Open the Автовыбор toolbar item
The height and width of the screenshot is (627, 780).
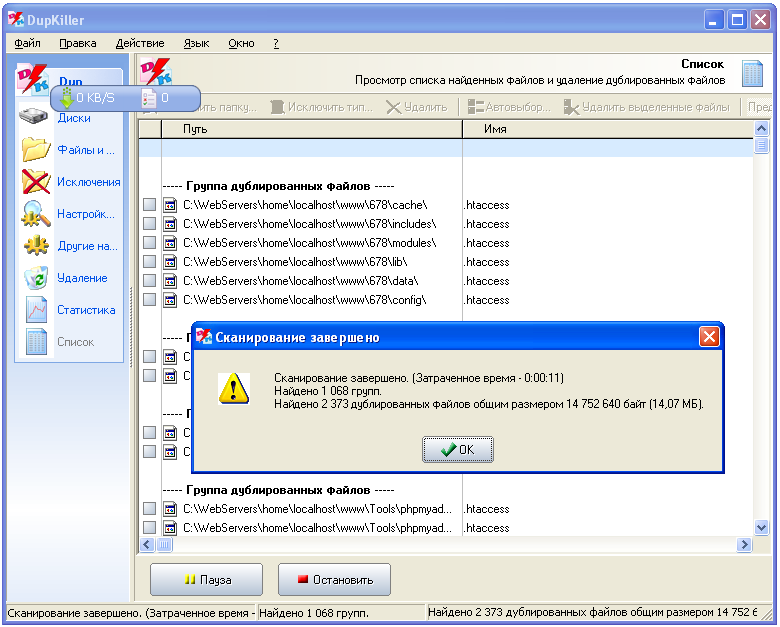[509, 107]
